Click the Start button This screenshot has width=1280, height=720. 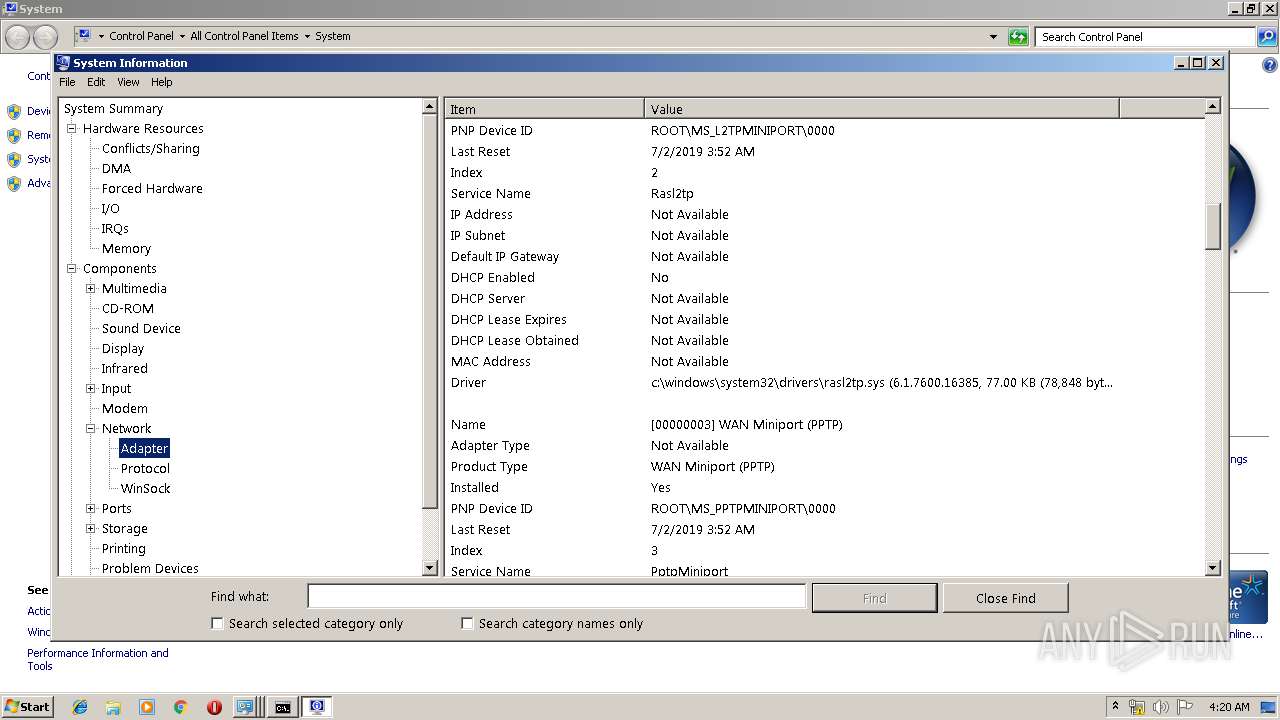click(x=27, y=707)
